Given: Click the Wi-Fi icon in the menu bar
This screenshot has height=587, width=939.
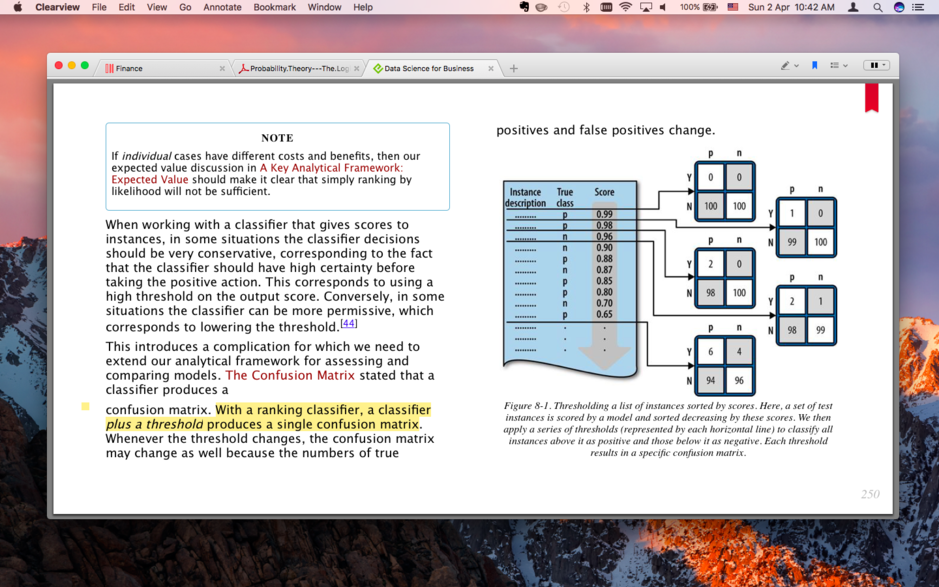Looking at the screenshot, I should [x=623, y=8].
